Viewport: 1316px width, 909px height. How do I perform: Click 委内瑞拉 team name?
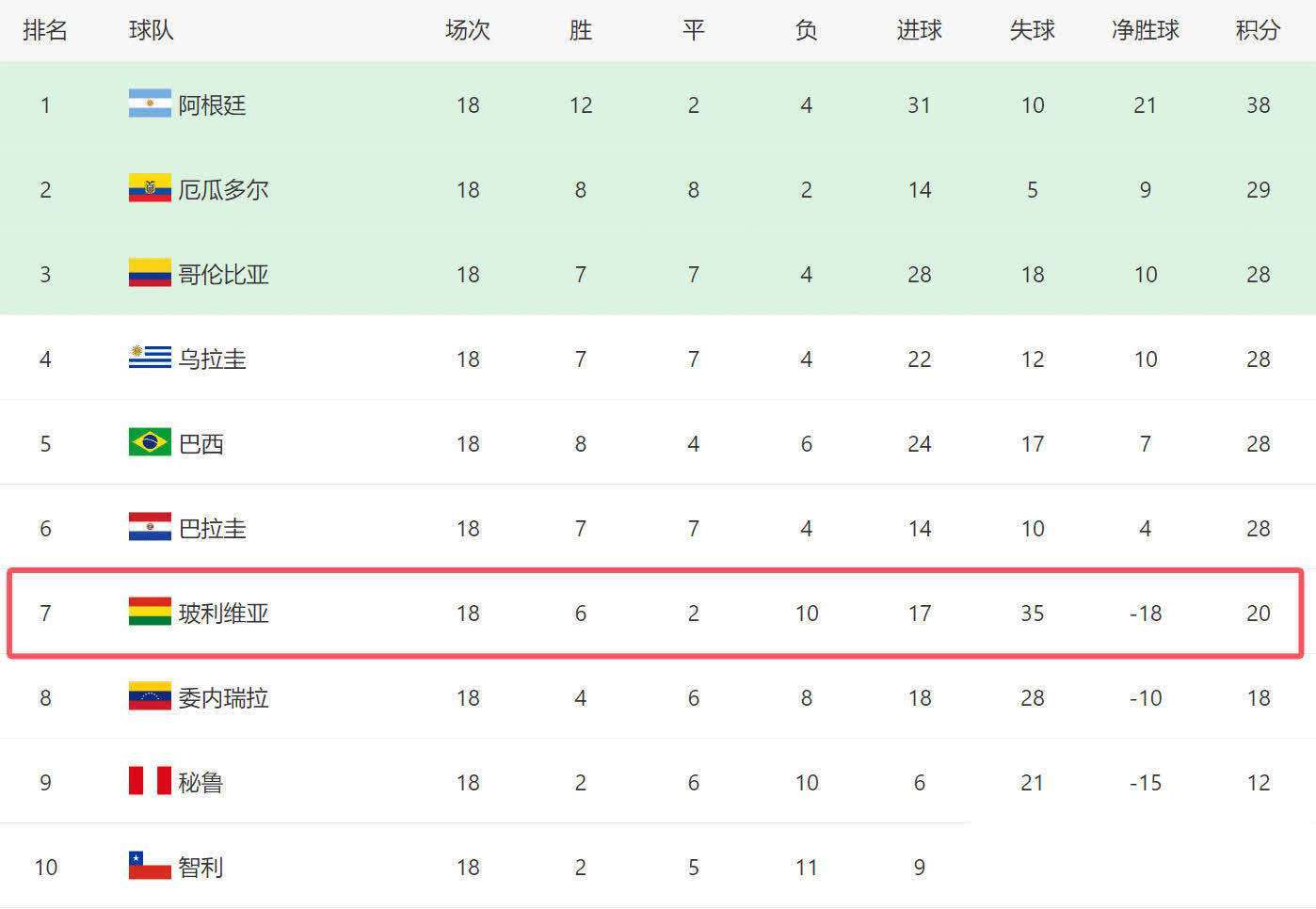(x=224, y=698)
